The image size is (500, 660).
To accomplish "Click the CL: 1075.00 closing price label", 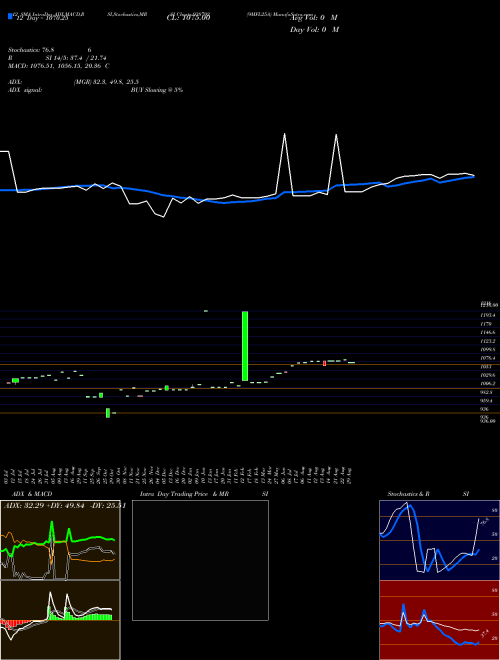I will pos(189,18).
